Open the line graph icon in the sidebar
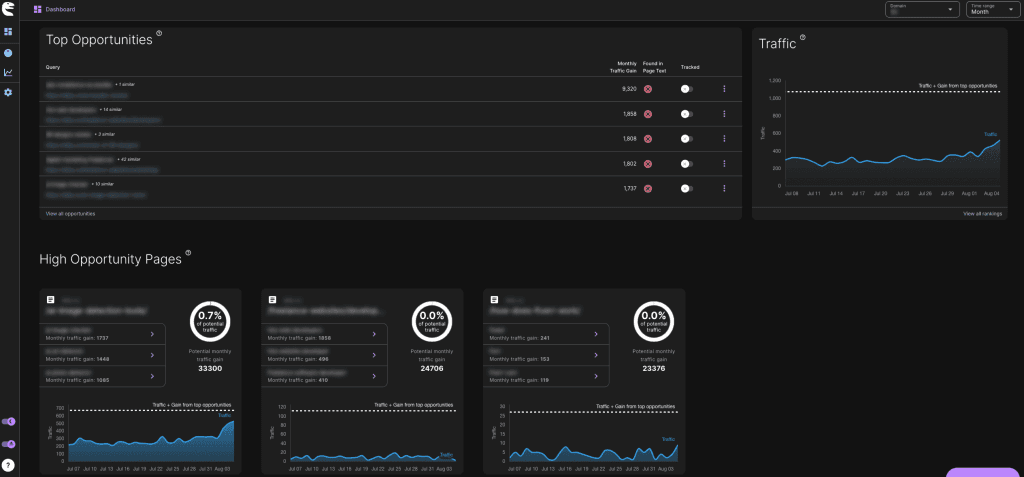Screen dimensions: 1024x477 8,72
